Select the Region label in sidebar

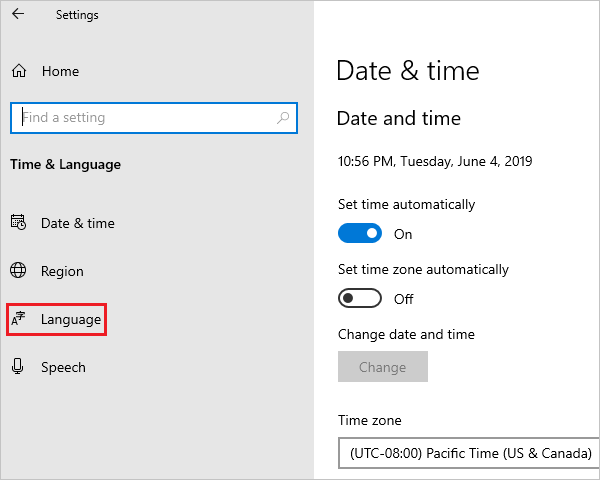[x=62, y=272]
